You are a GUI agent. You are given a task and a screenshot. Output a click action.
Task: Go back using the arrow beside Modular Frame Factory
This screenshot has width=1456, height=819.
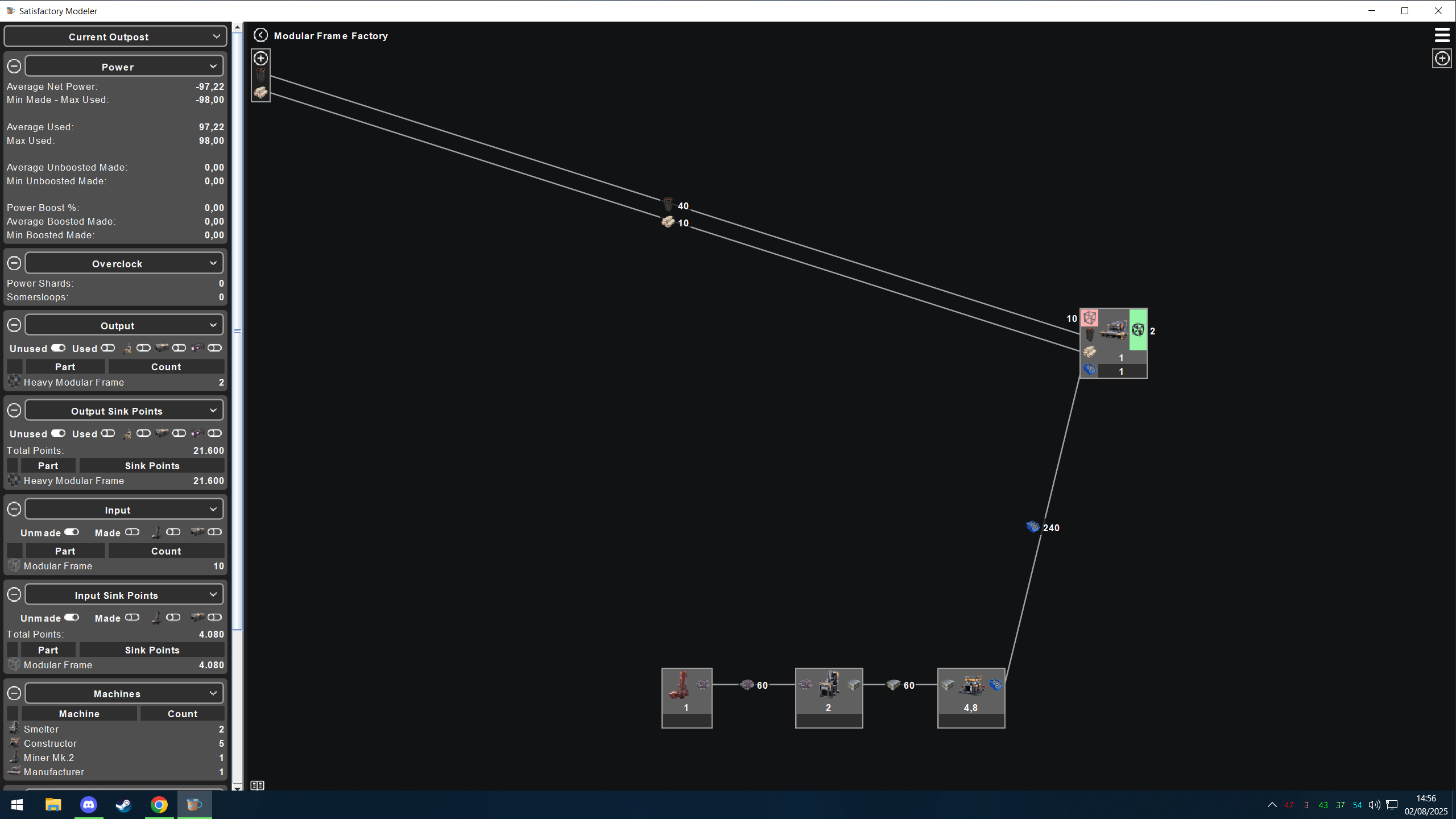tap(260, 35)
